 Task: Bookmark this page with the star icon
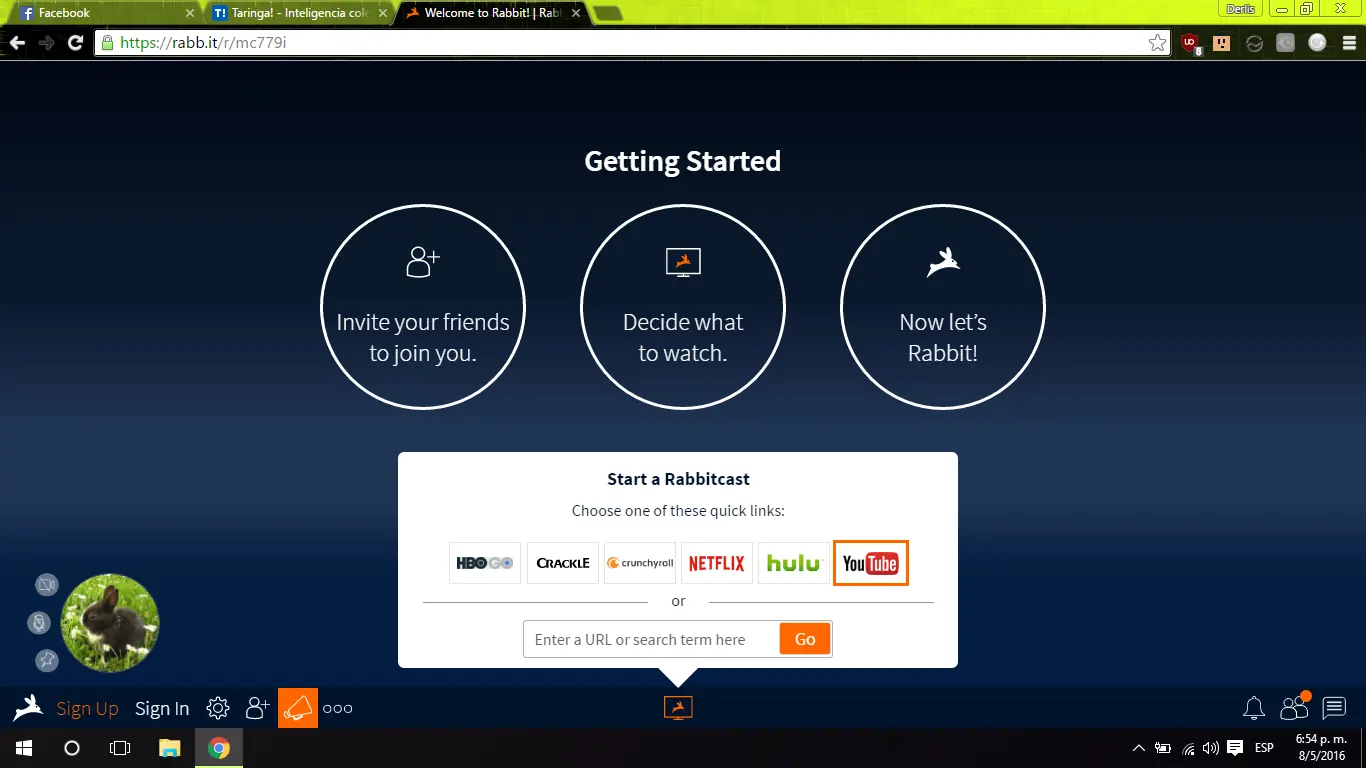[x=1157, y=43]
